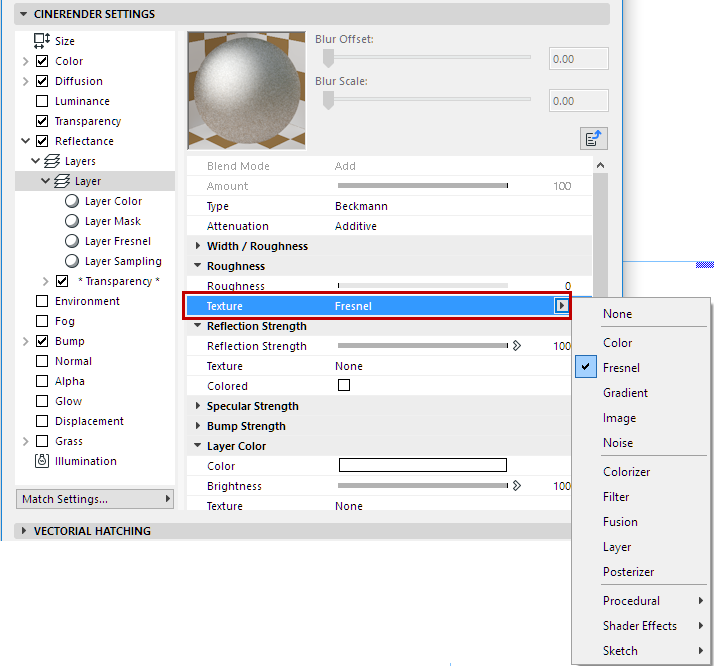Click Reflection Strength keyframe diamond icon
The image size is (714, 666).
[516, 346]
